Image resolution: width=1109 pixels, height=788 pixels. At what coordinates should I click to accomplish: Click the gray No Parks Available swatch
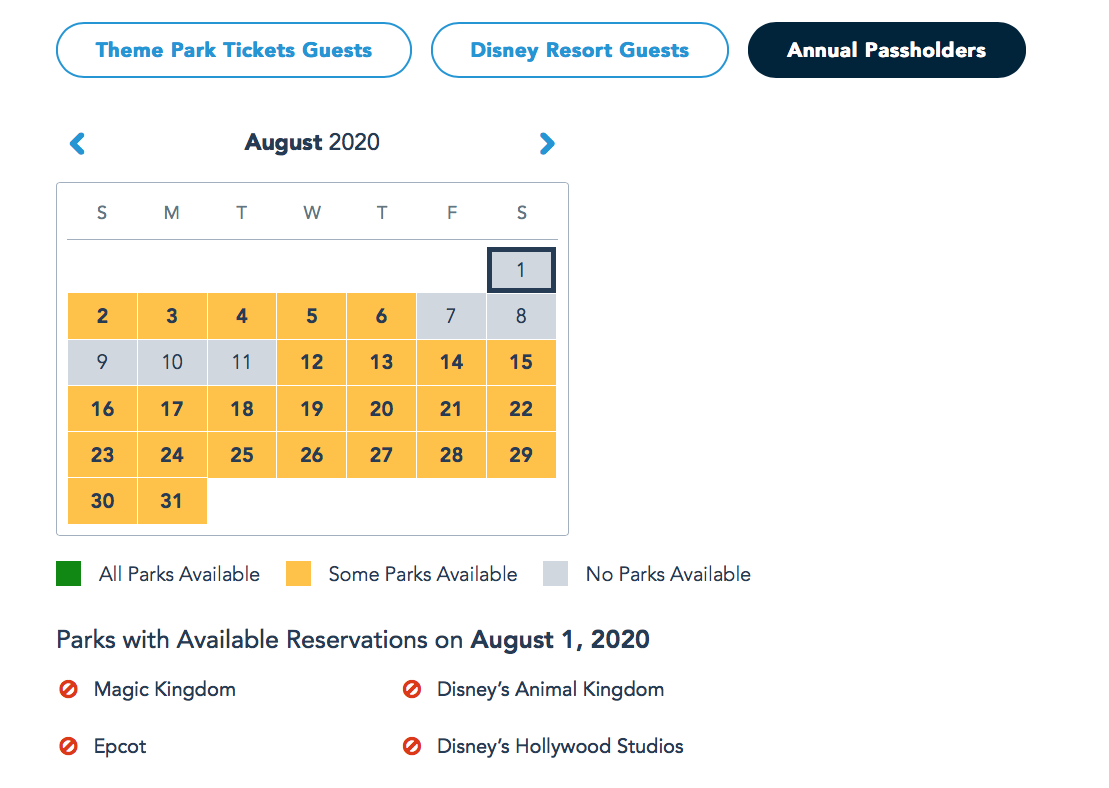coord(555,574)
